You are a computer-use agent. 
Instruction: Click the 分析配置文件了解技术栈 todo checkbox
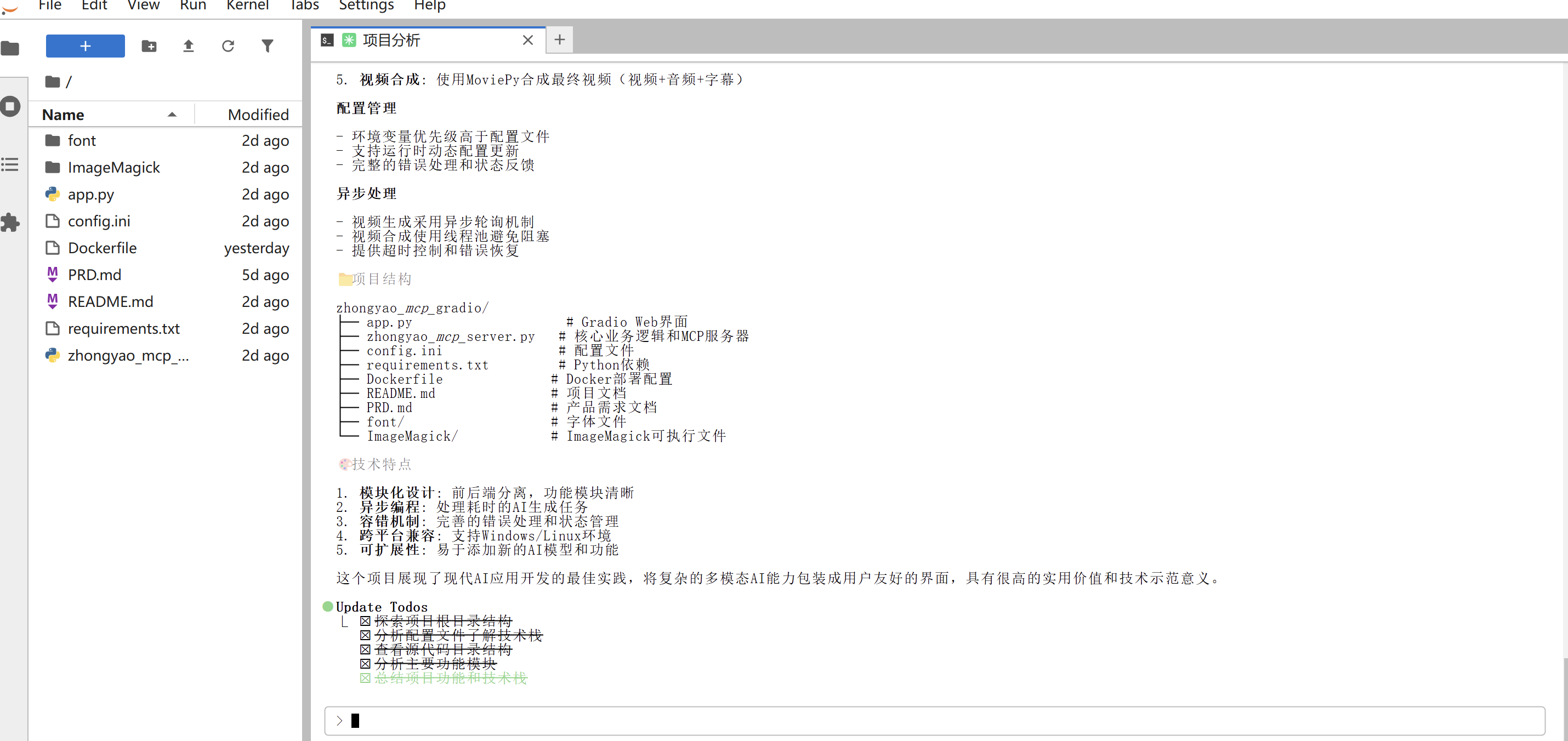(365, 635)
